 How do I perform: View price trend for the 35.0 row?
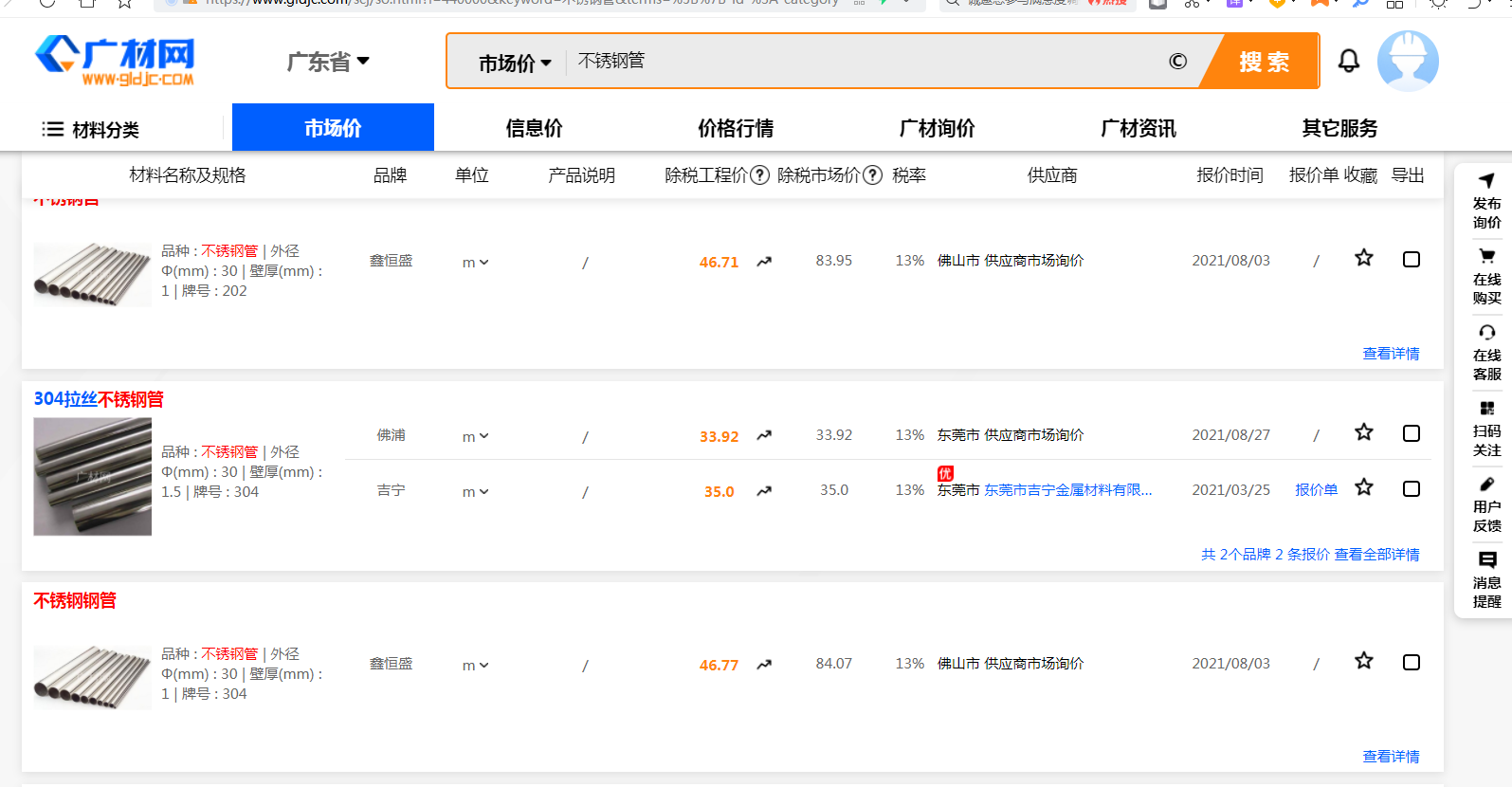(x=764, y=491)
